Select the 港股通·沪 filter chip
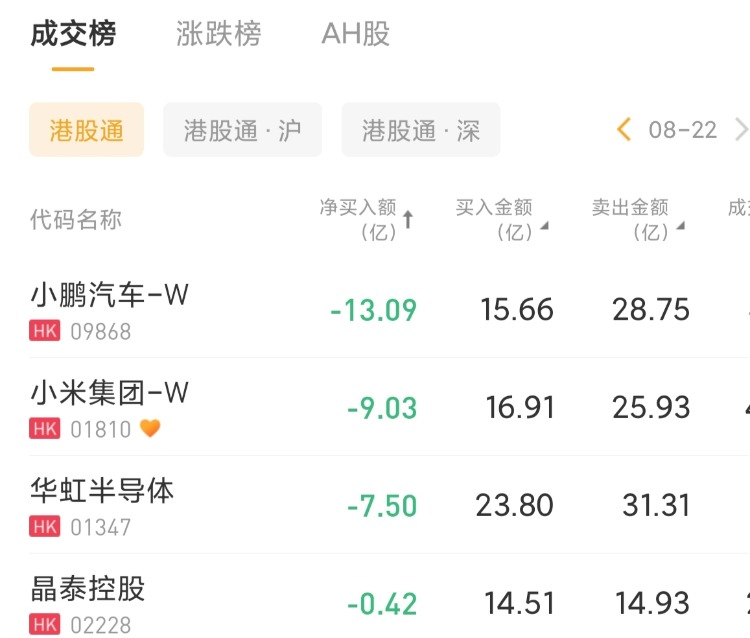The image size is (750, 638). (x=243, y=130)
